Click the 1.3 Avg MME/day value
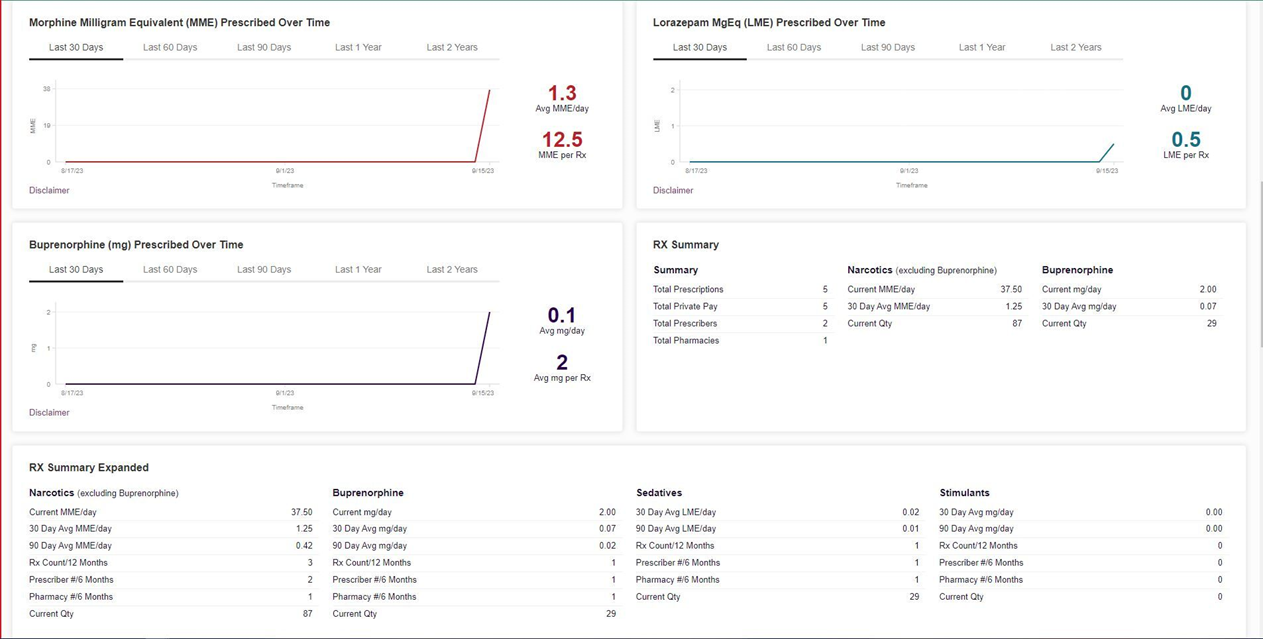 (x=562, y=93)
